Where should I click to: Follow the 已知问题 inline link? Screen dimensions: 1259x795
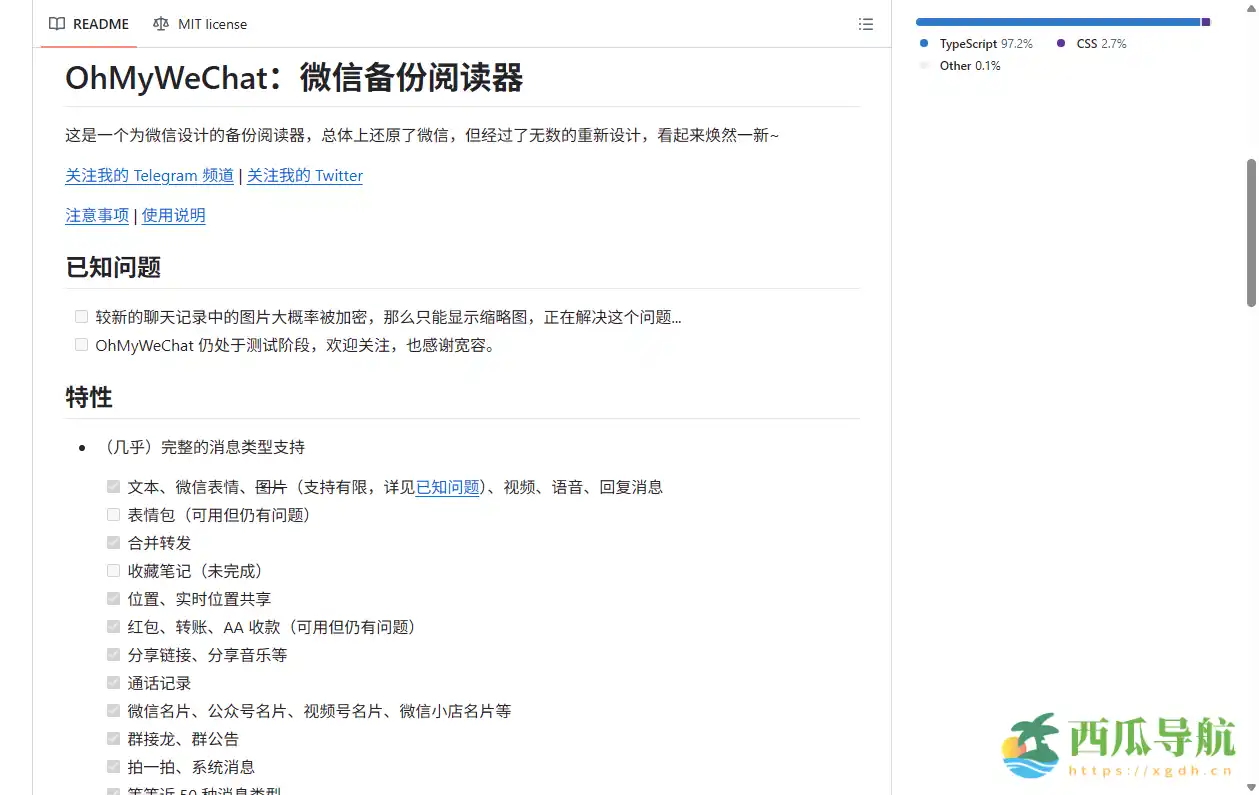coord(446,487)
